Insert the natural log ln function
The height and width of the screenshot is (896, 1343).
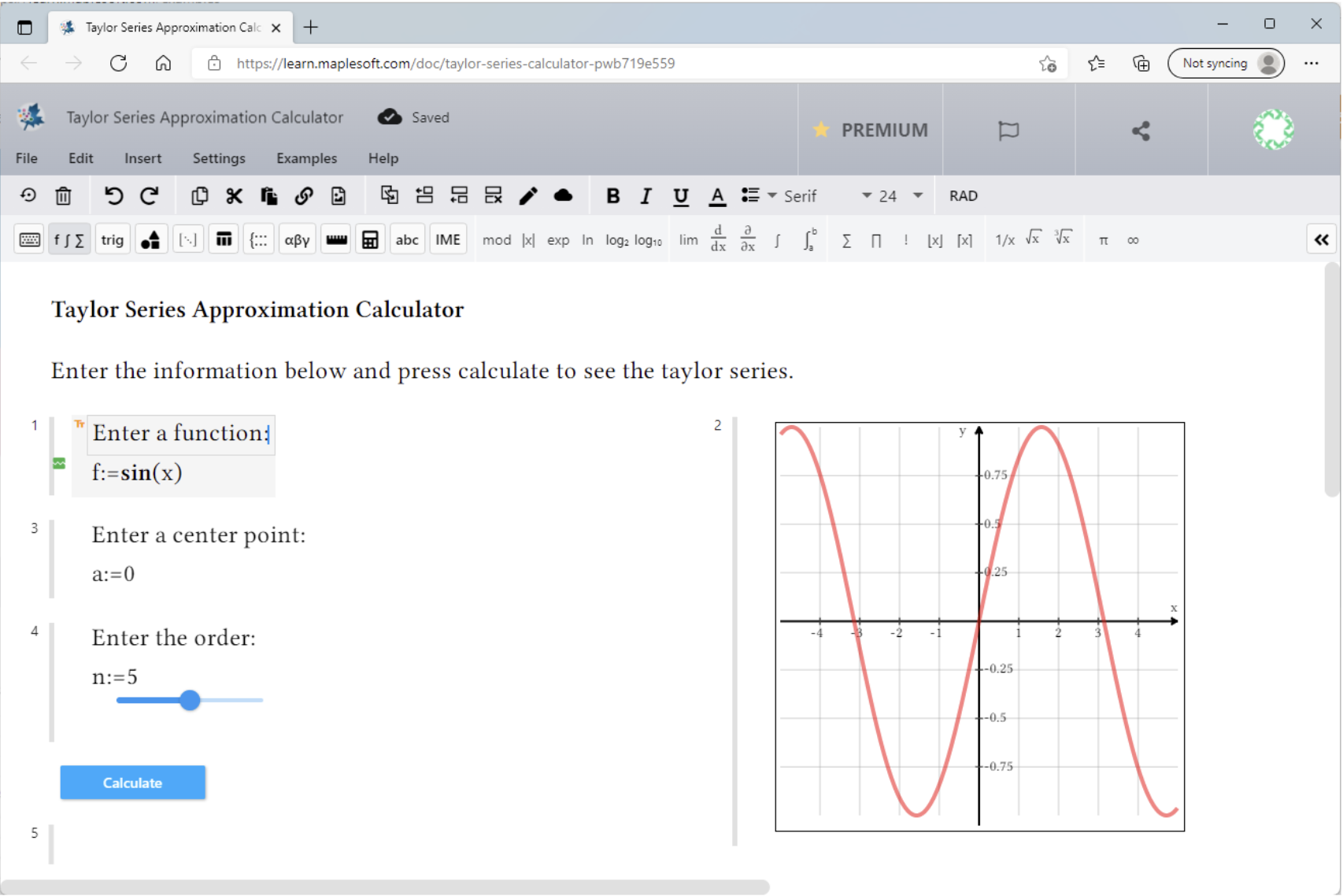587,240
